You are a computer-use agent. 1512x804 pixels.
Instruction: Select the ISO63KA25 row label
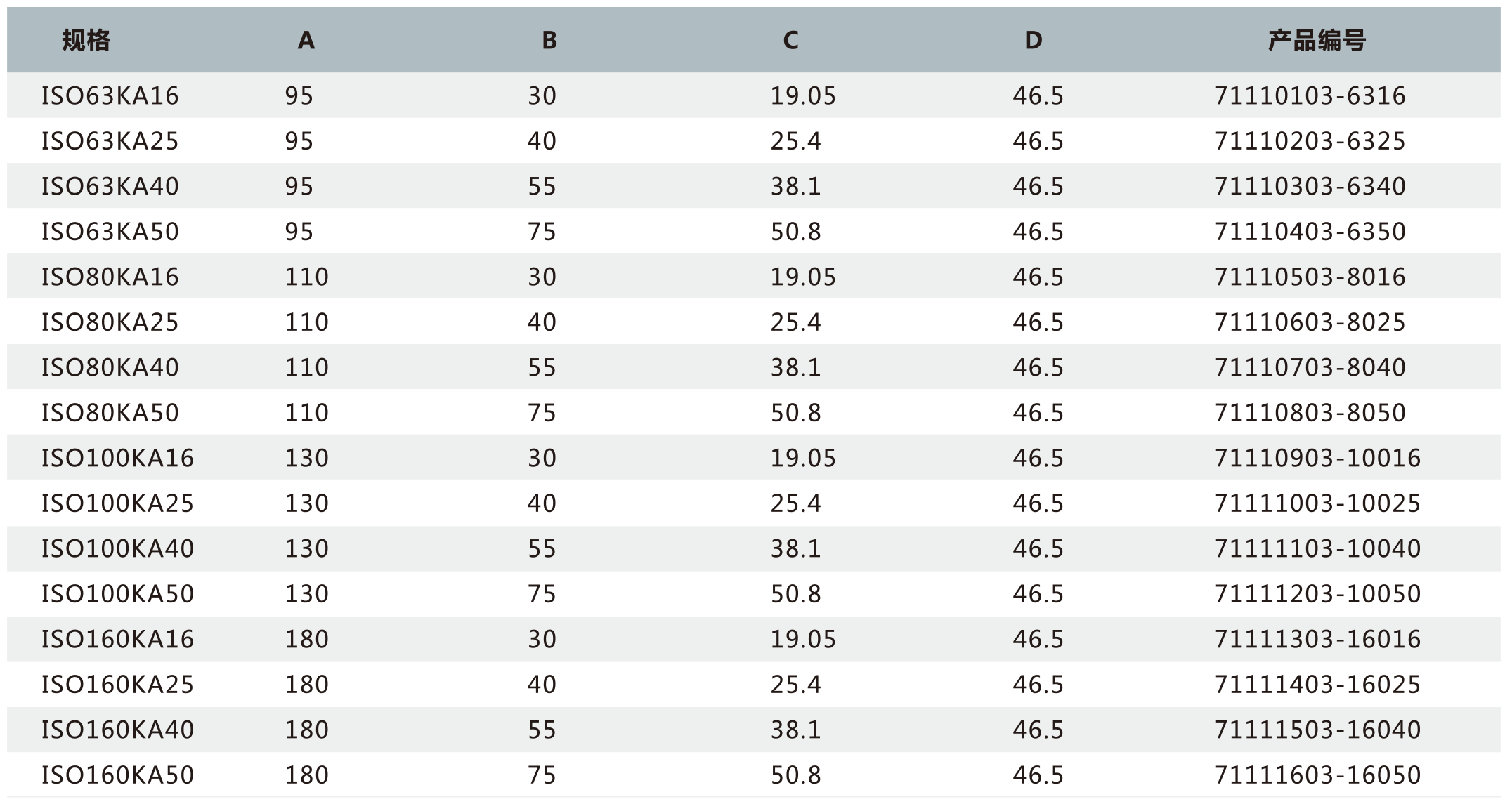pos(110,141)
